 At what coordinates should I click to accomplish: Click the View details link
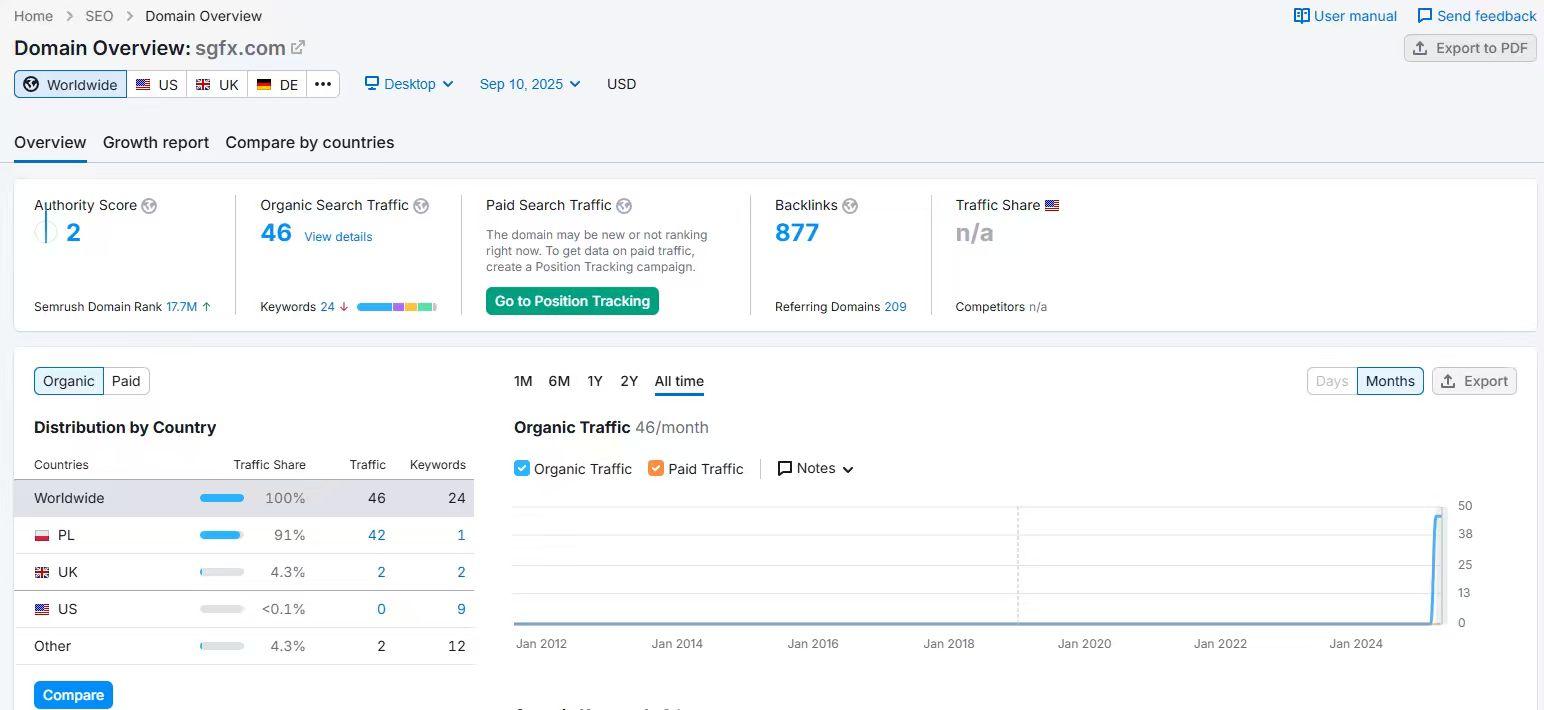click(x=338, y=237)
